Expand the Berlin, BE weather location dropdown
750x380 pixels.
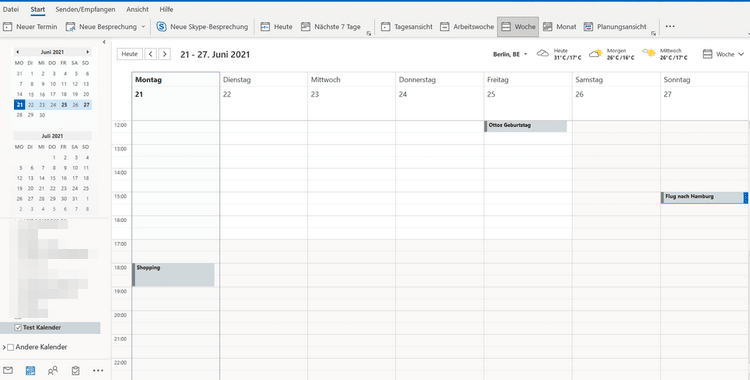pyautogui.click(x=526, y=54)
